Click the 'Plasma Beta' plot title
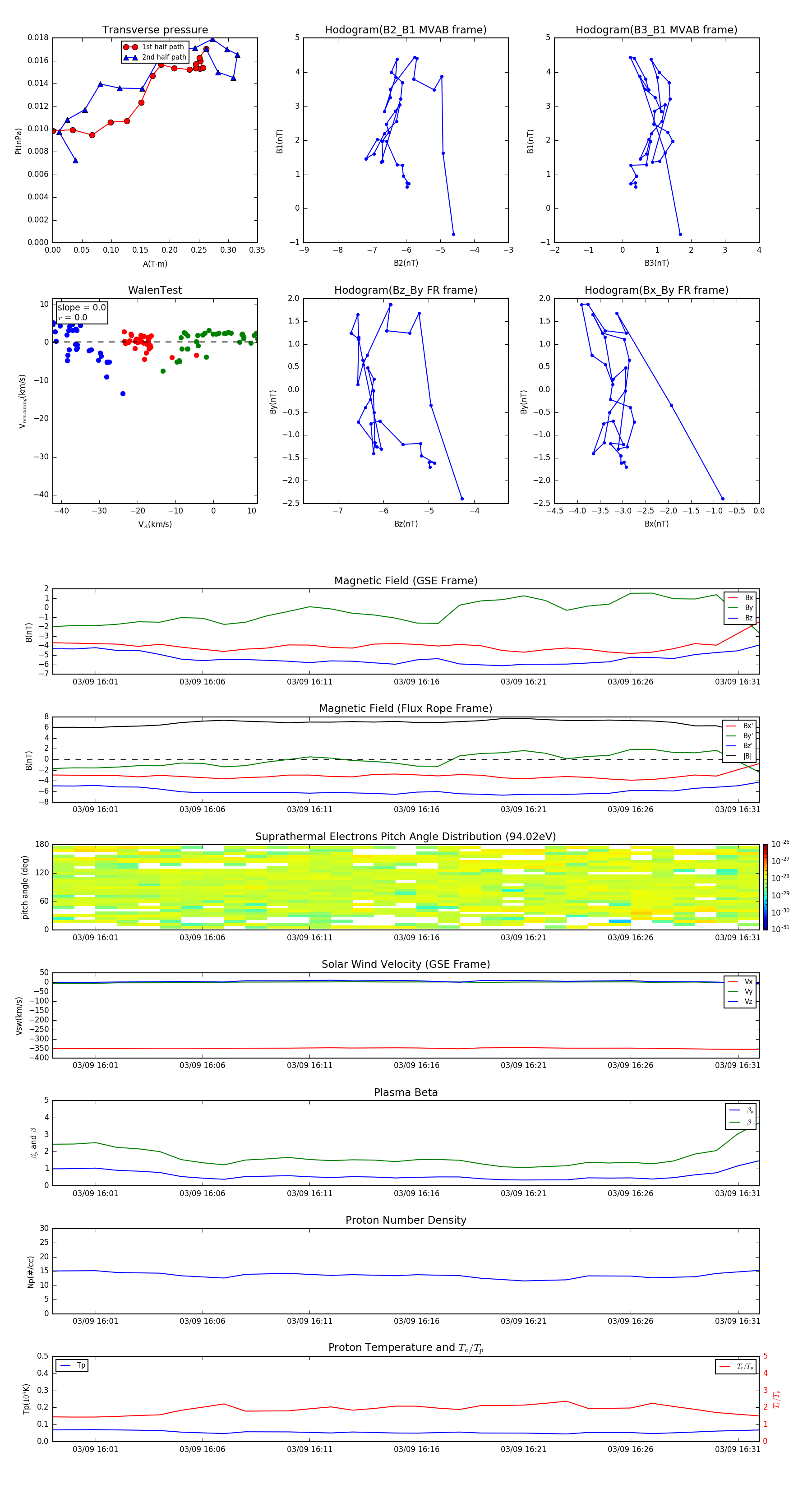The image size is (812, 1489). pyautogui.click(x=406, y=1092)
